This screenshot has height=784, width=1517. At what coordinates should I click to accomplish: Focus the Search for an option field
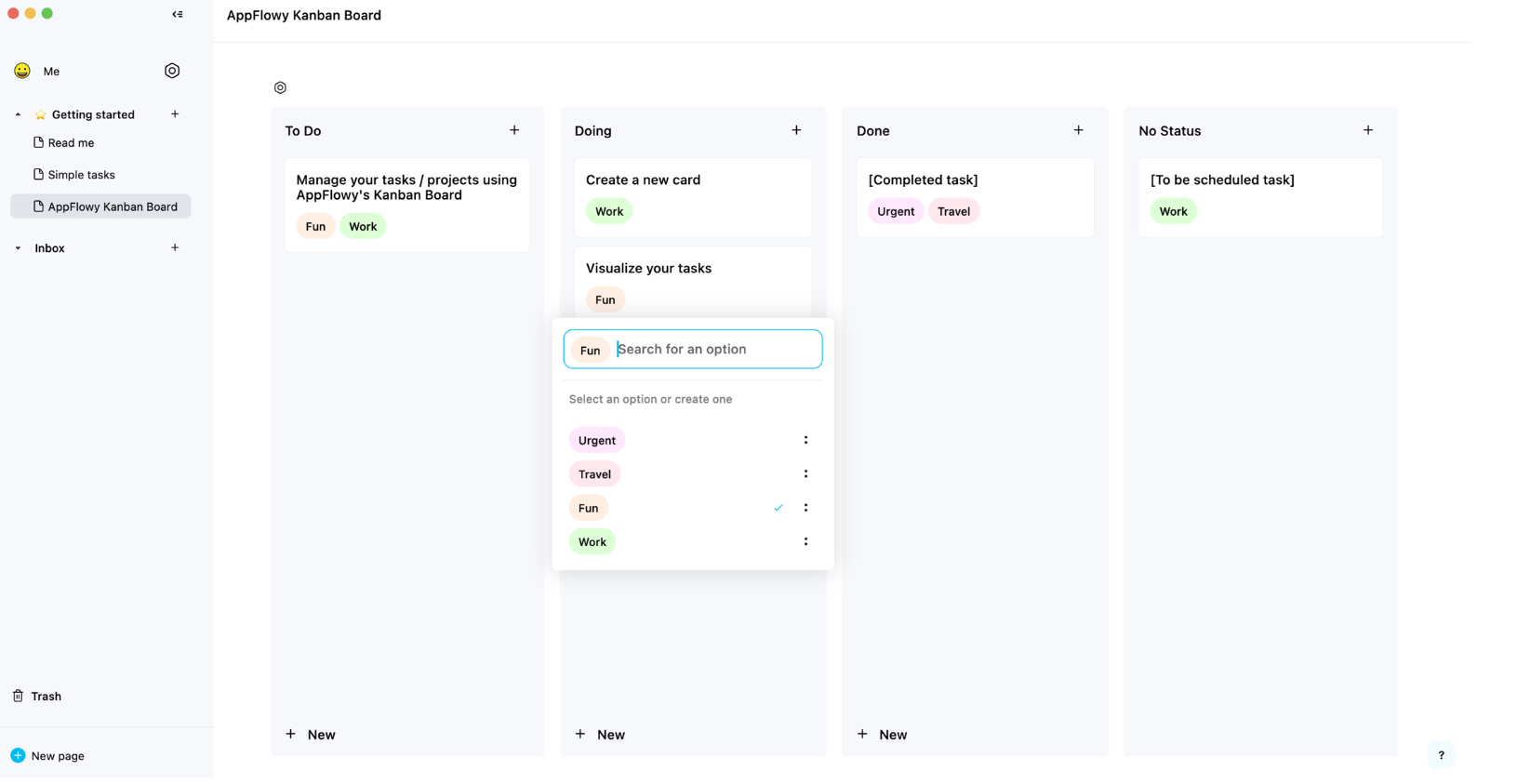pos(716,350)
